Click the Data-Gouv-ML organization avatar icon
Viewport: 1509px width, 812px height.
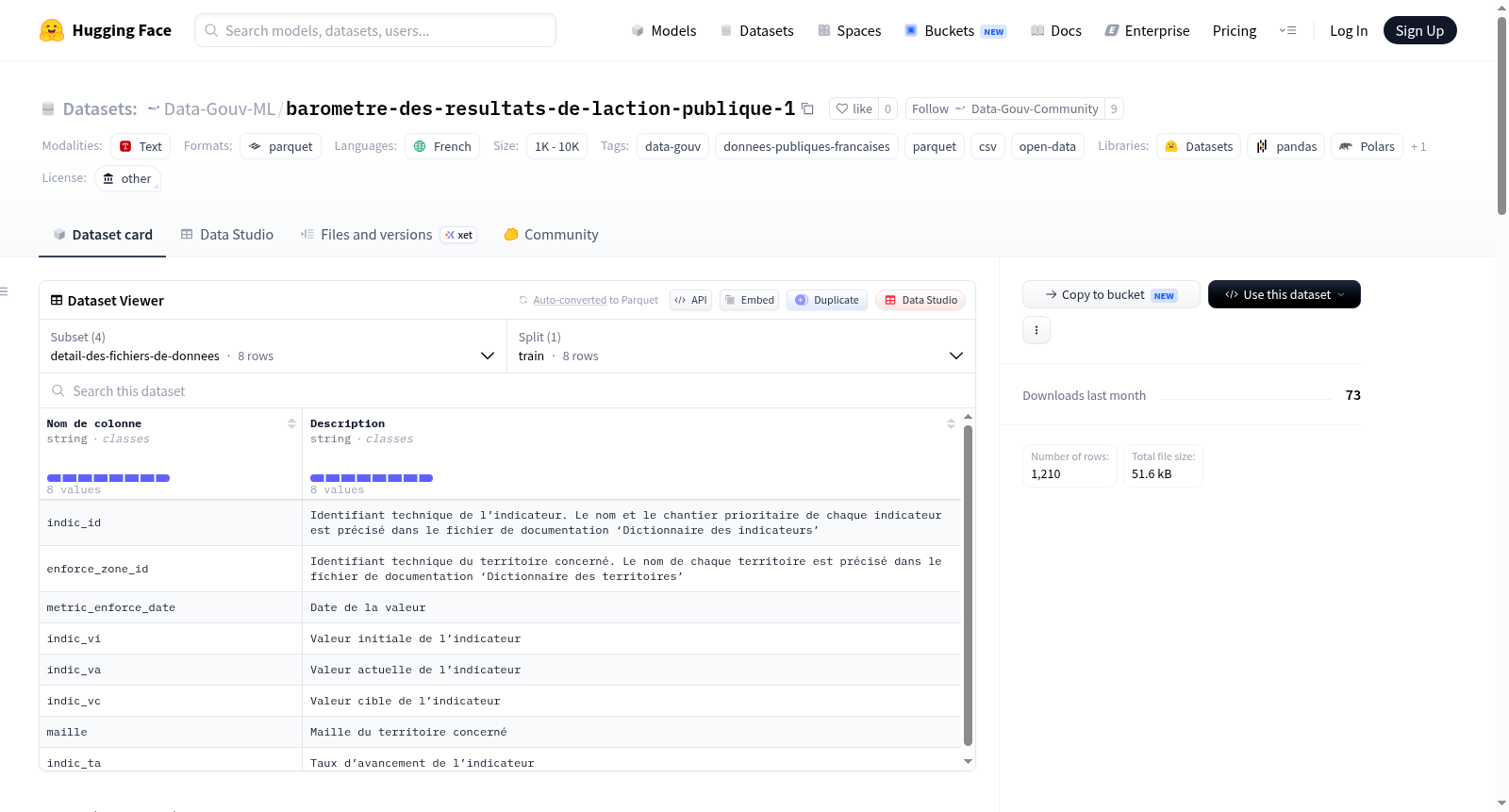154,108
